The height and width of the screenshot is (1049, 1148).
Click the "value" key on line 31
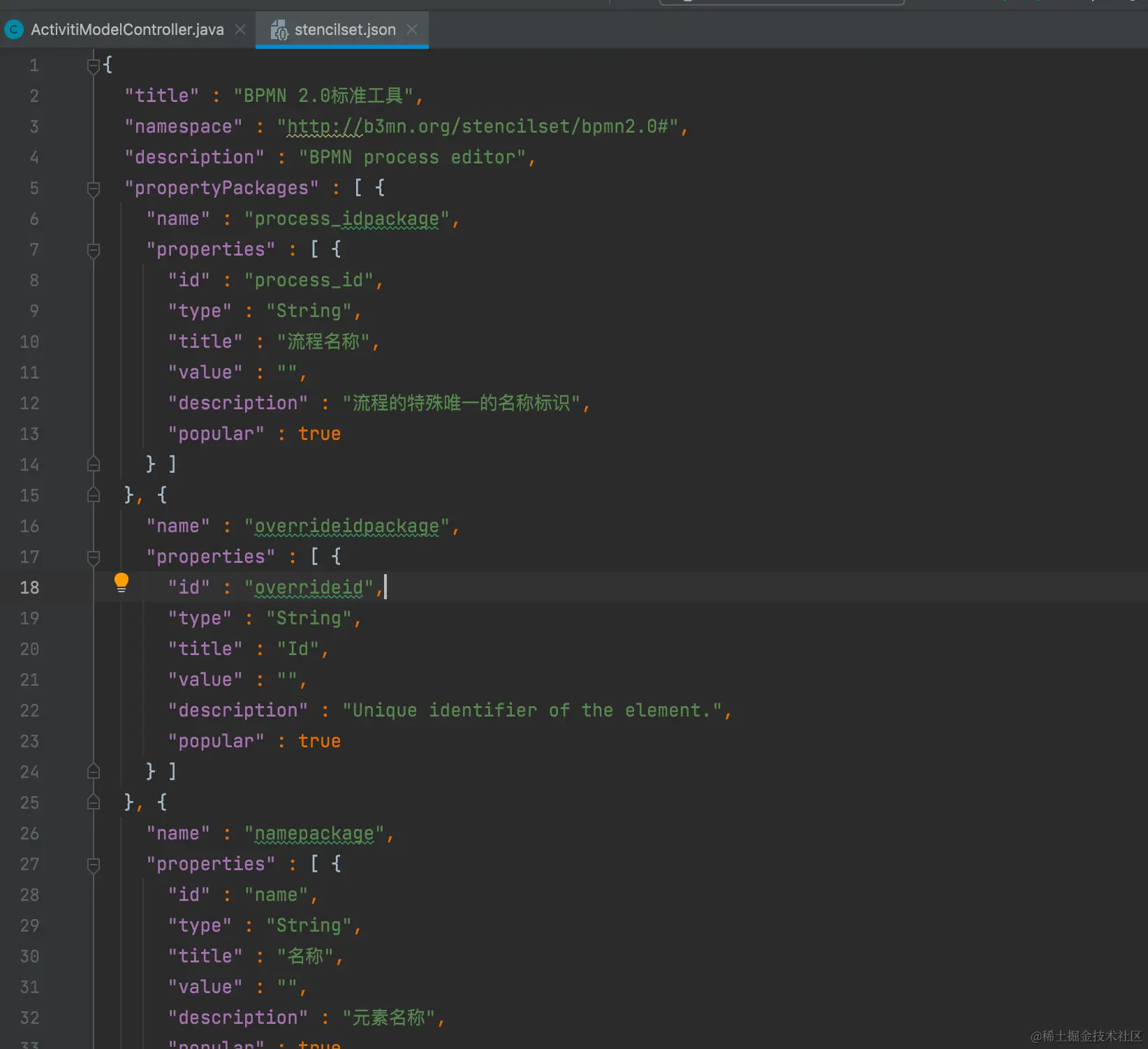tap(205, 987)
